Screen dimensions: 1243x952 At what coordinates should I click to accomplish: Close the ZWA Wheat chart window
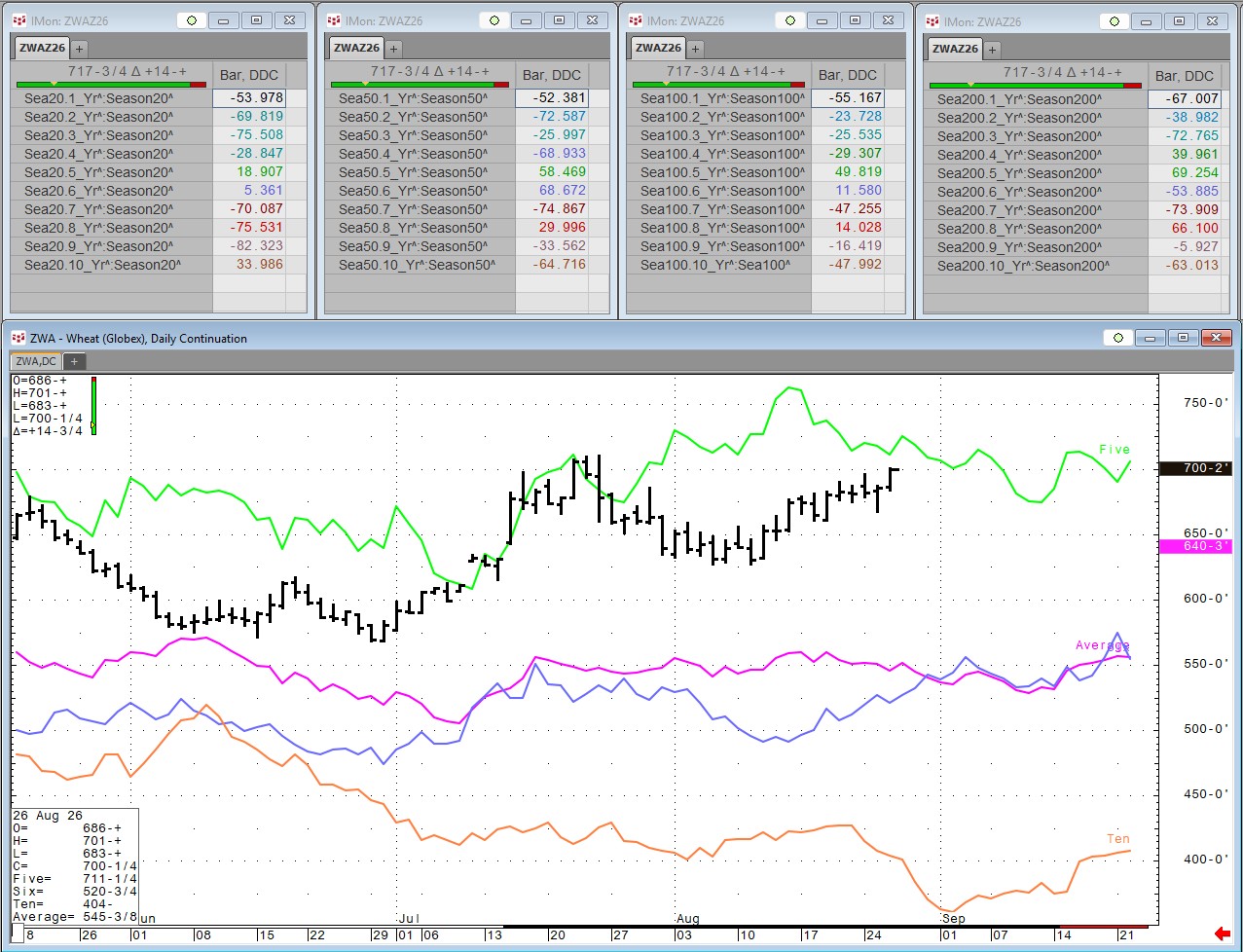[x=1217, y=338]
